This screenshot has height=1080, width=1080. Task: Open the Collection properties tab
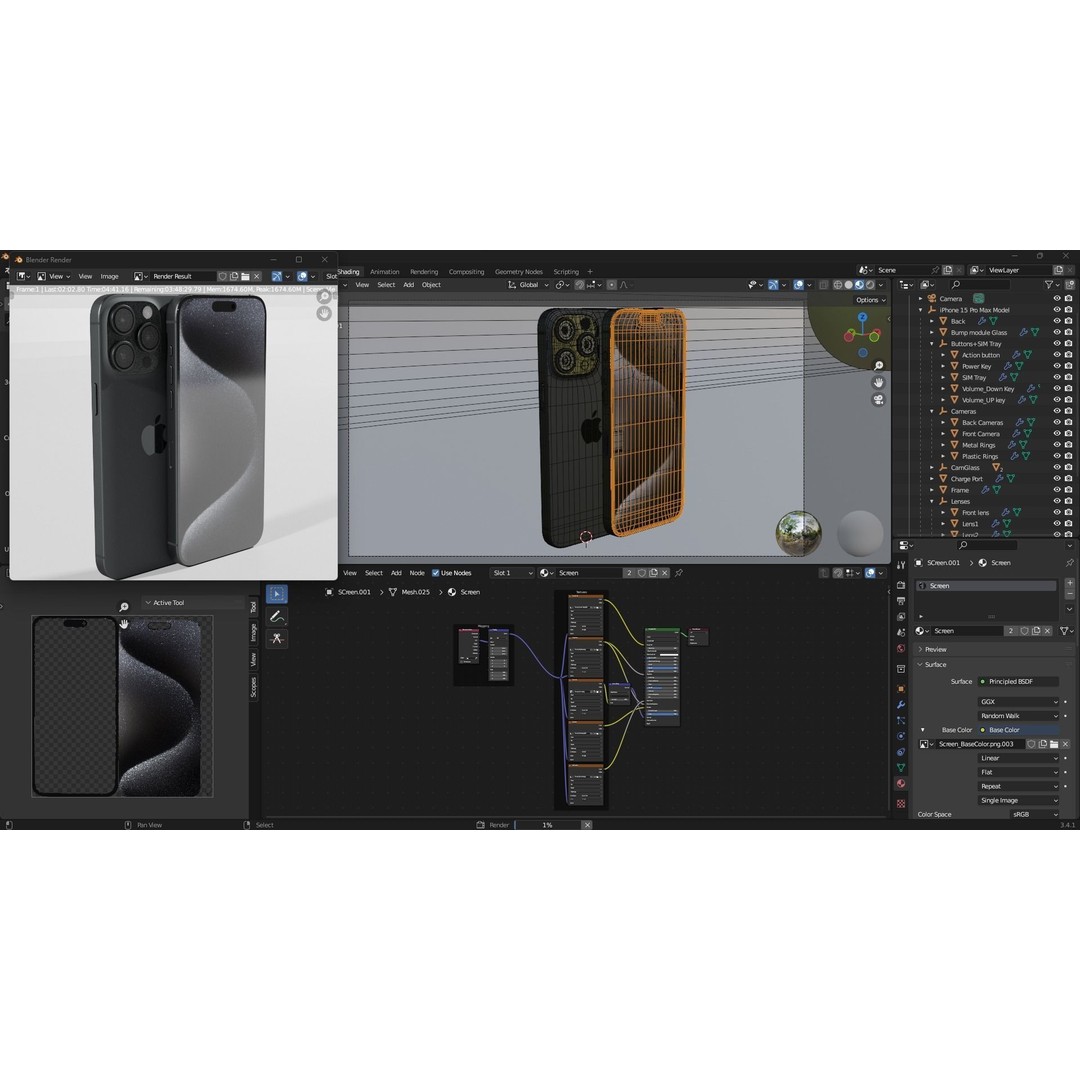click(x=901, y=669)
